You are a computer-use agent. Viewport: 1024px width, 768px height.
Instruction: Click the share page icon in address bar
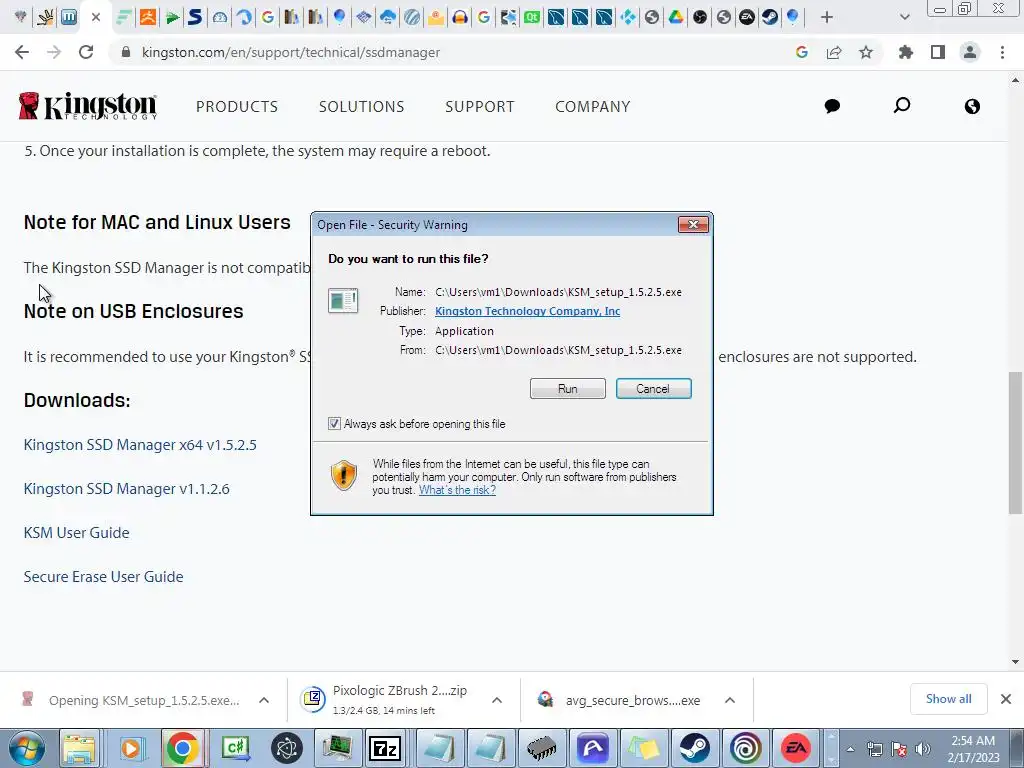point(834,52)
